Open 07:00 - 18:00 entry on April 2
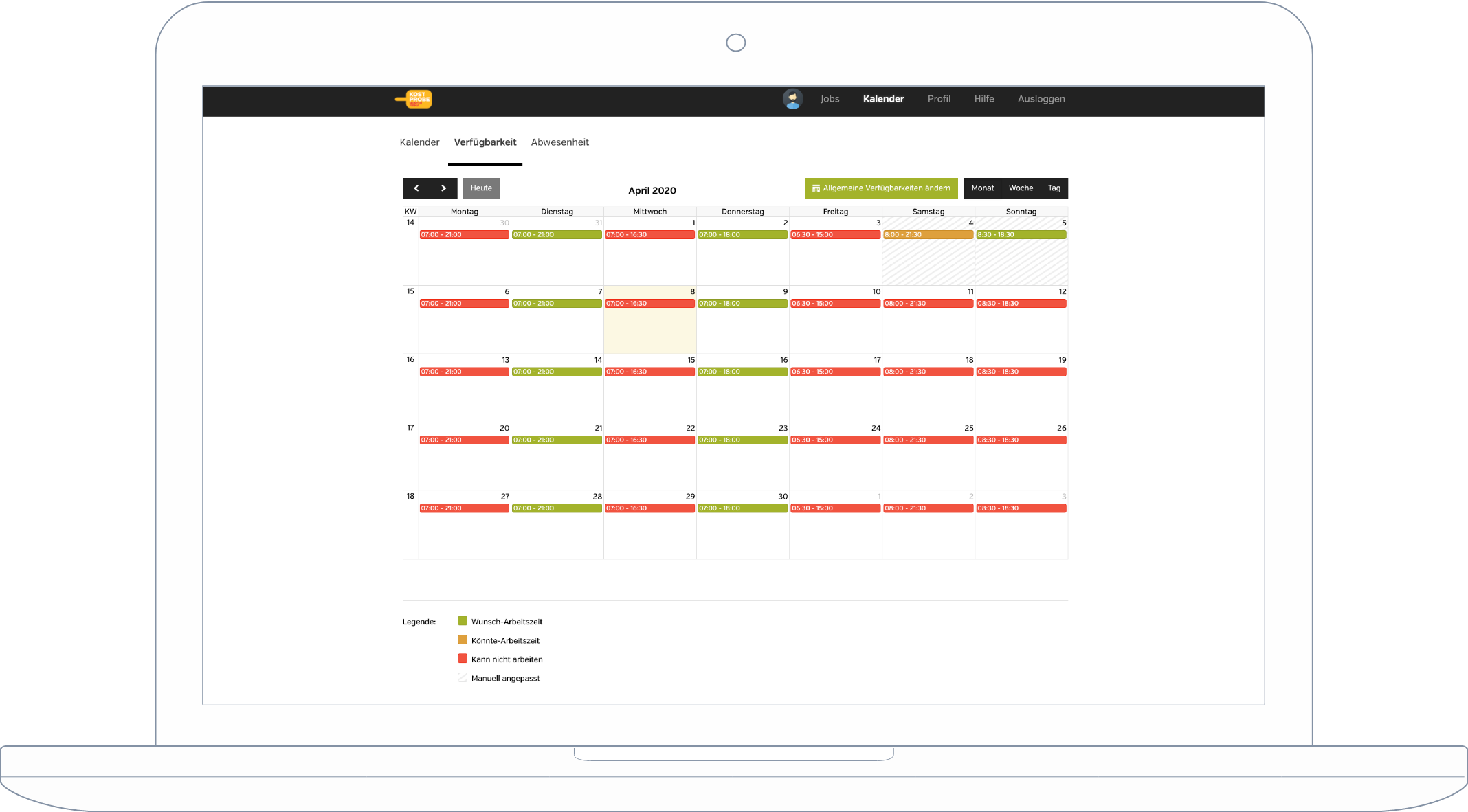The height and width of the screenshot is (812, 1468). [742, 235]
